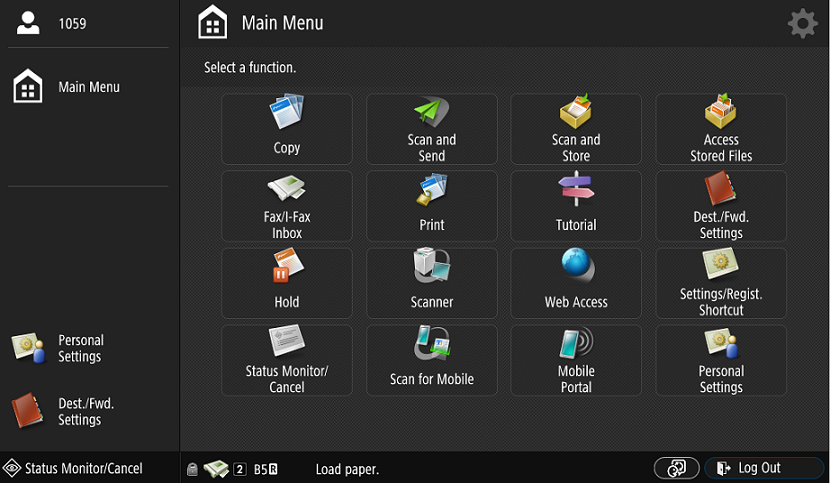Screen dimensions: 830x483
Task: Click the settings gear icon at top right
Action: click(x=802, y=24)
